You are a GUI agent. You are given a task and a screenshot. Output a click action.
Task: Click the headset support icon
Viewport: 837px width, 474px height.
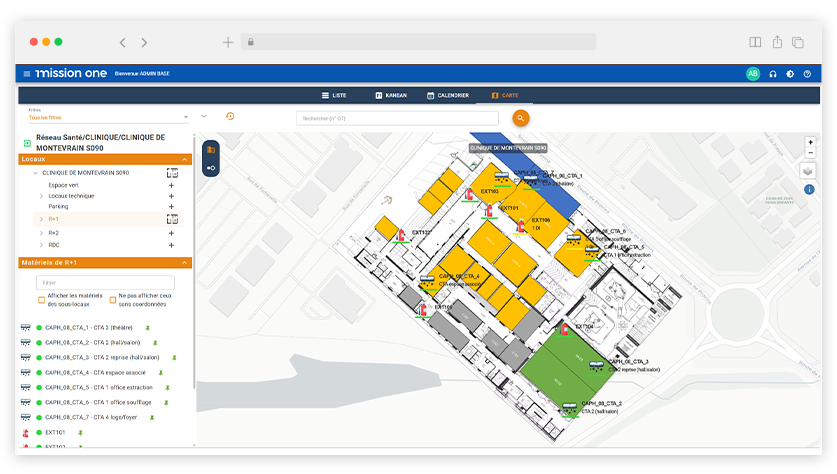(x=772, y=74)
